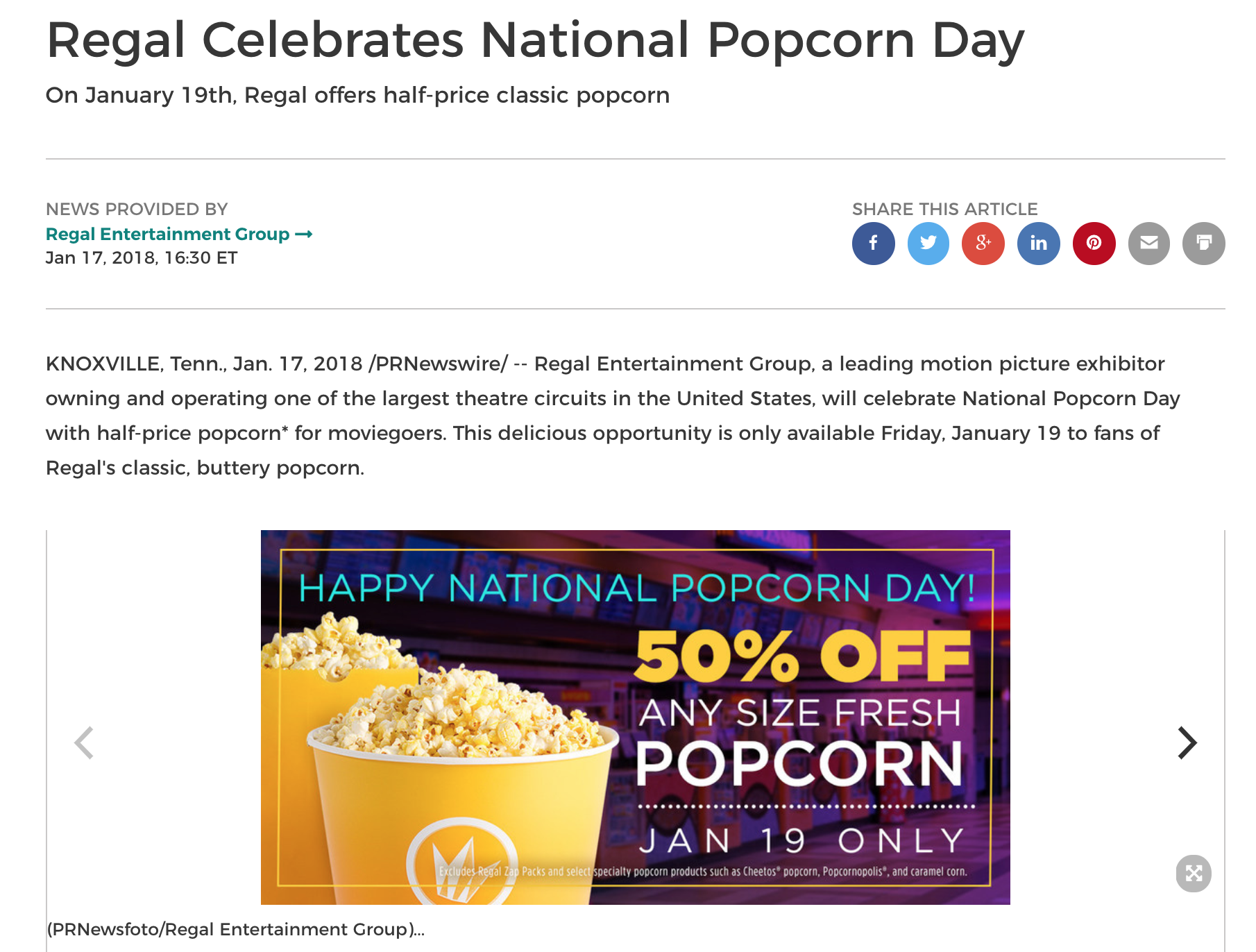The height and width of the screenshot is (952, 1256).
Task: Click the arrow beside Regal Entertainment Group
Action: [304, 235]
